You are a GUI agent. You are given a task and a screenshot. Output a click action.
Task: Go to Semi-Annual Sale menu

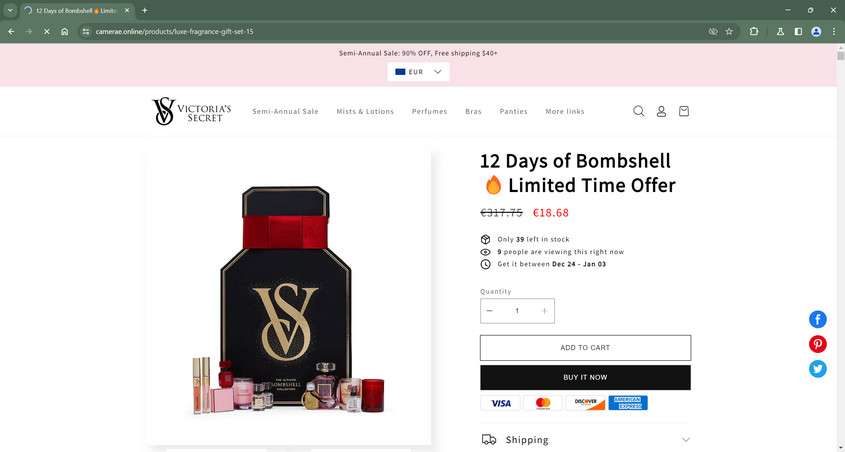[x=285, y=112]
